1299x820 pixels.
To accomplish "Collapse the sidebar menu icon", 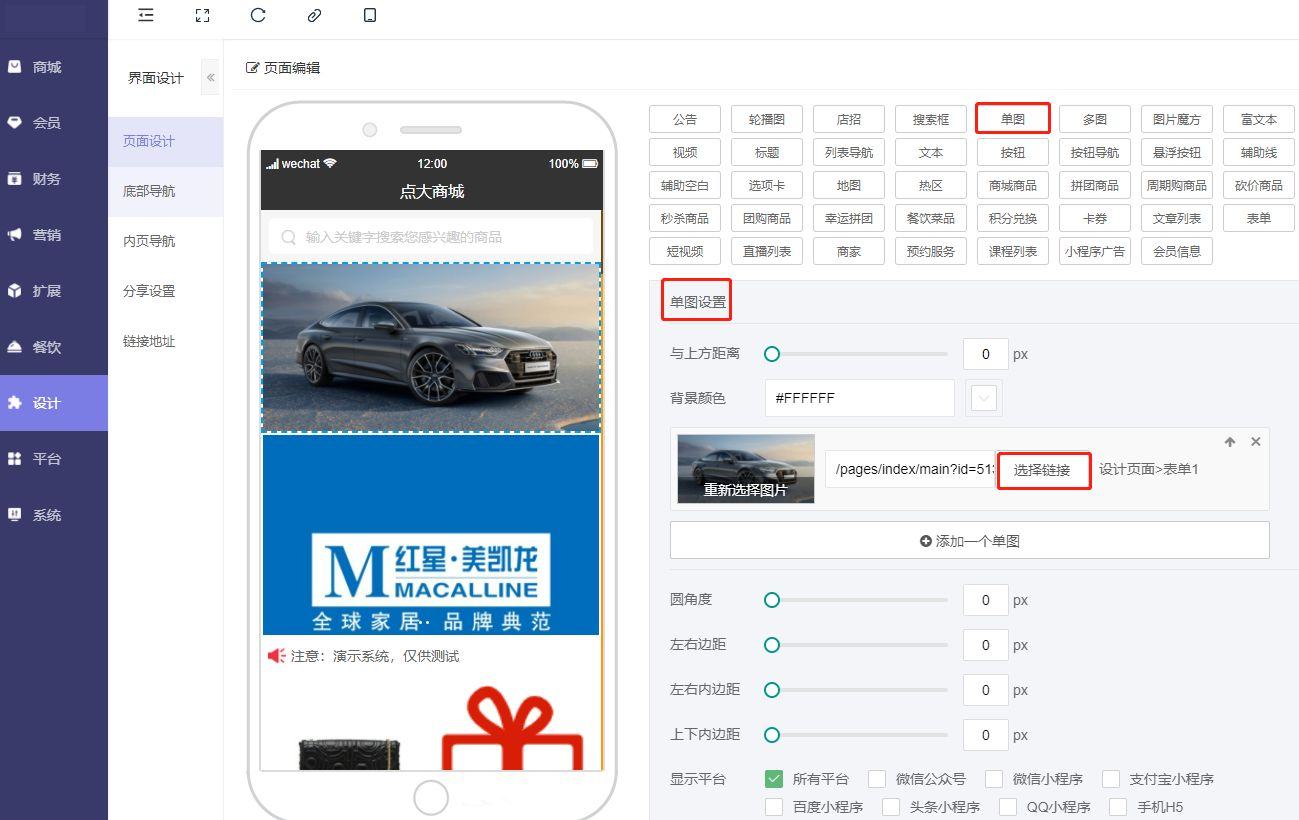I will click(146, 15).
